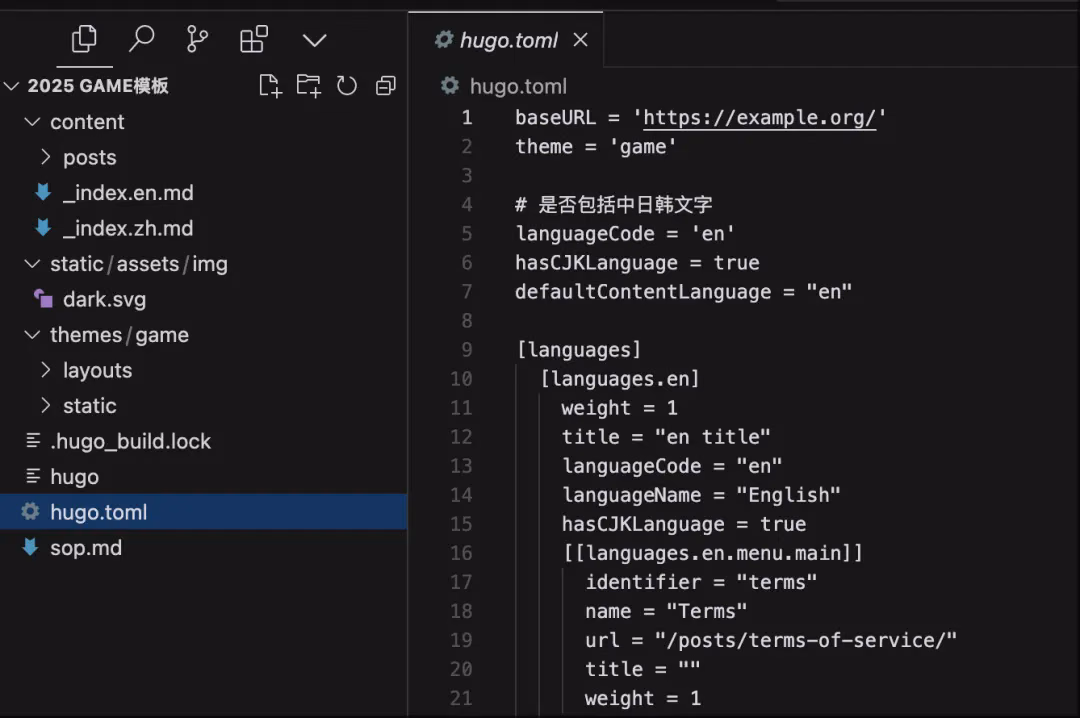Click the text [languages.en] in the editor
Image resolution: width=1080 pixels, height=718 pixels.
click(620, 379)
